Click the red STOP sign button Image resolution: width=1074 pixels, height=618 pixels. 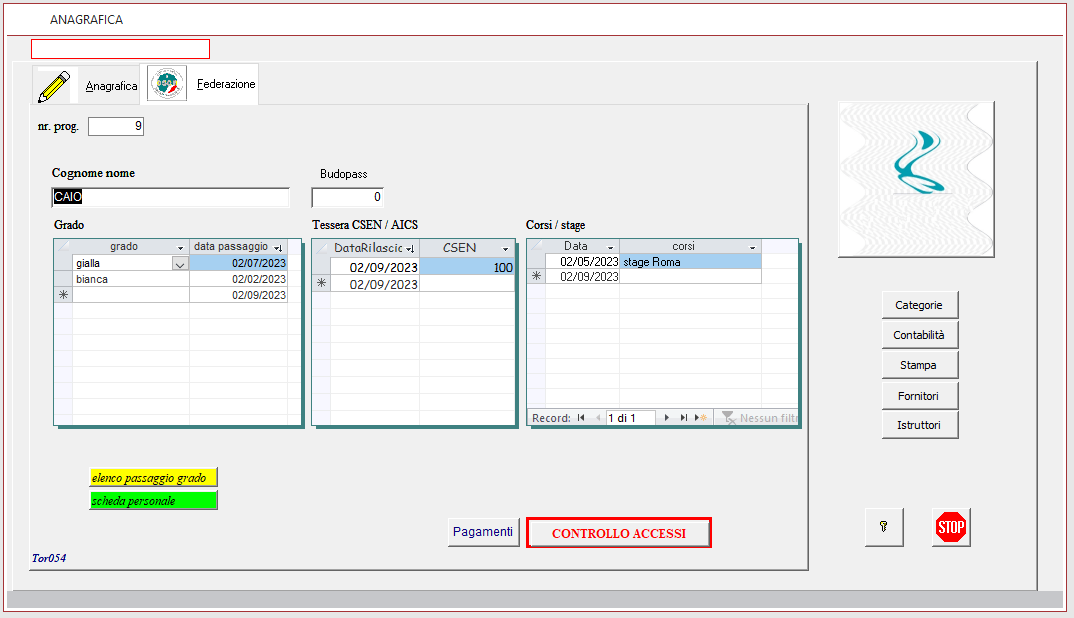951,527
